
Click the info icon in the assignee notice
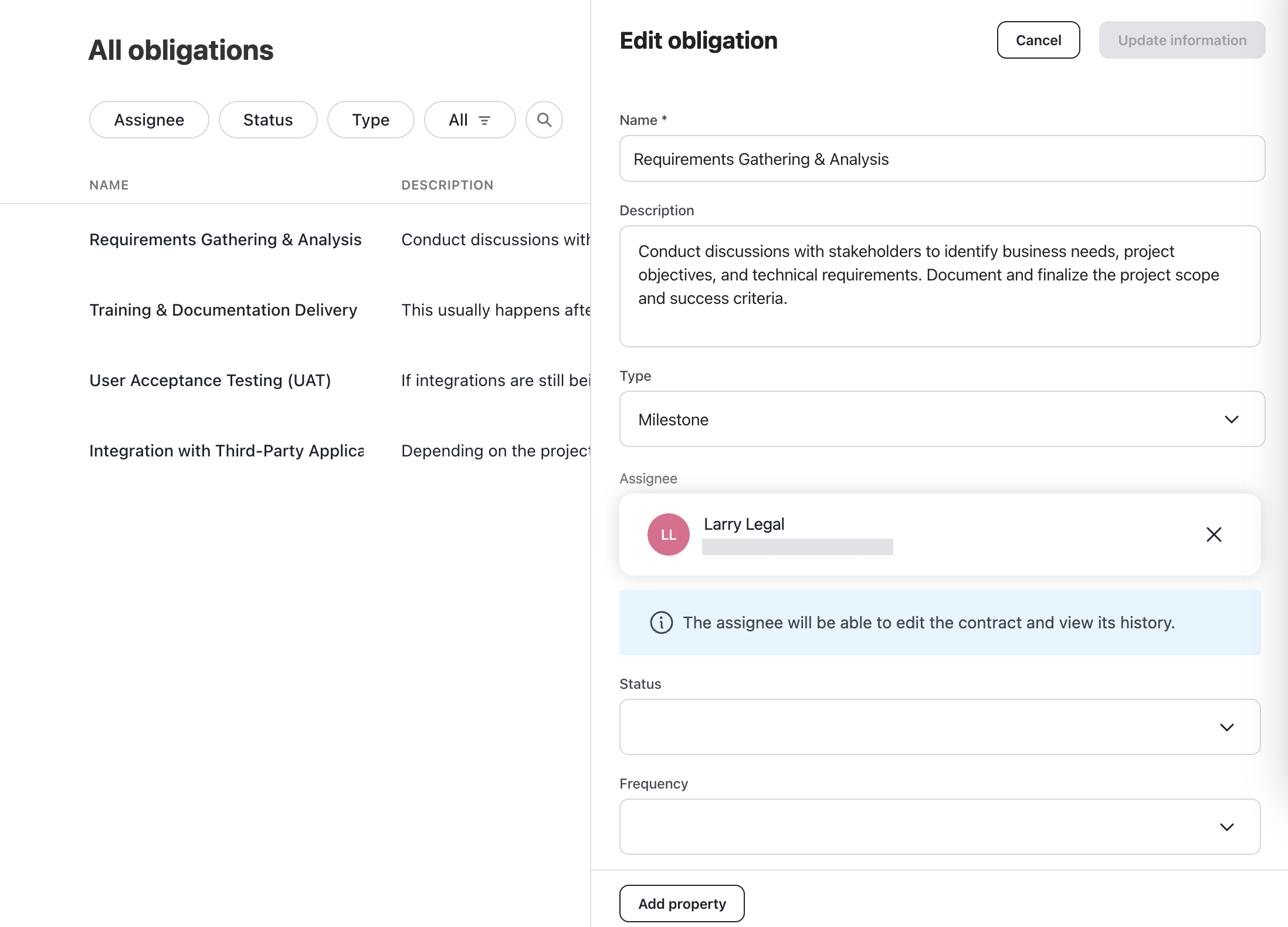click(661, 622)
